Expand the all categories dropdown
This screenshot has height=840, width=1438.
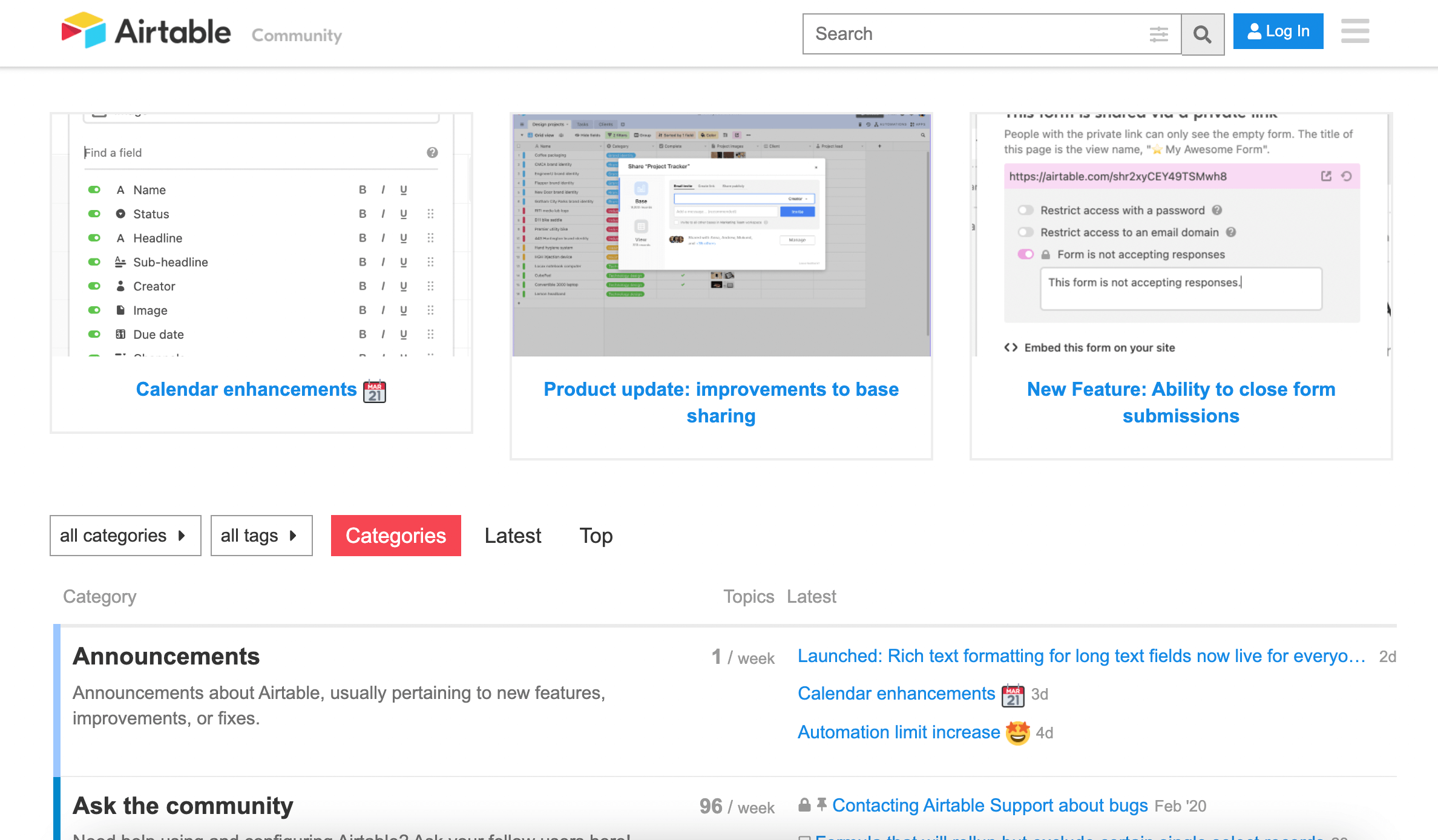click(125, 536)
